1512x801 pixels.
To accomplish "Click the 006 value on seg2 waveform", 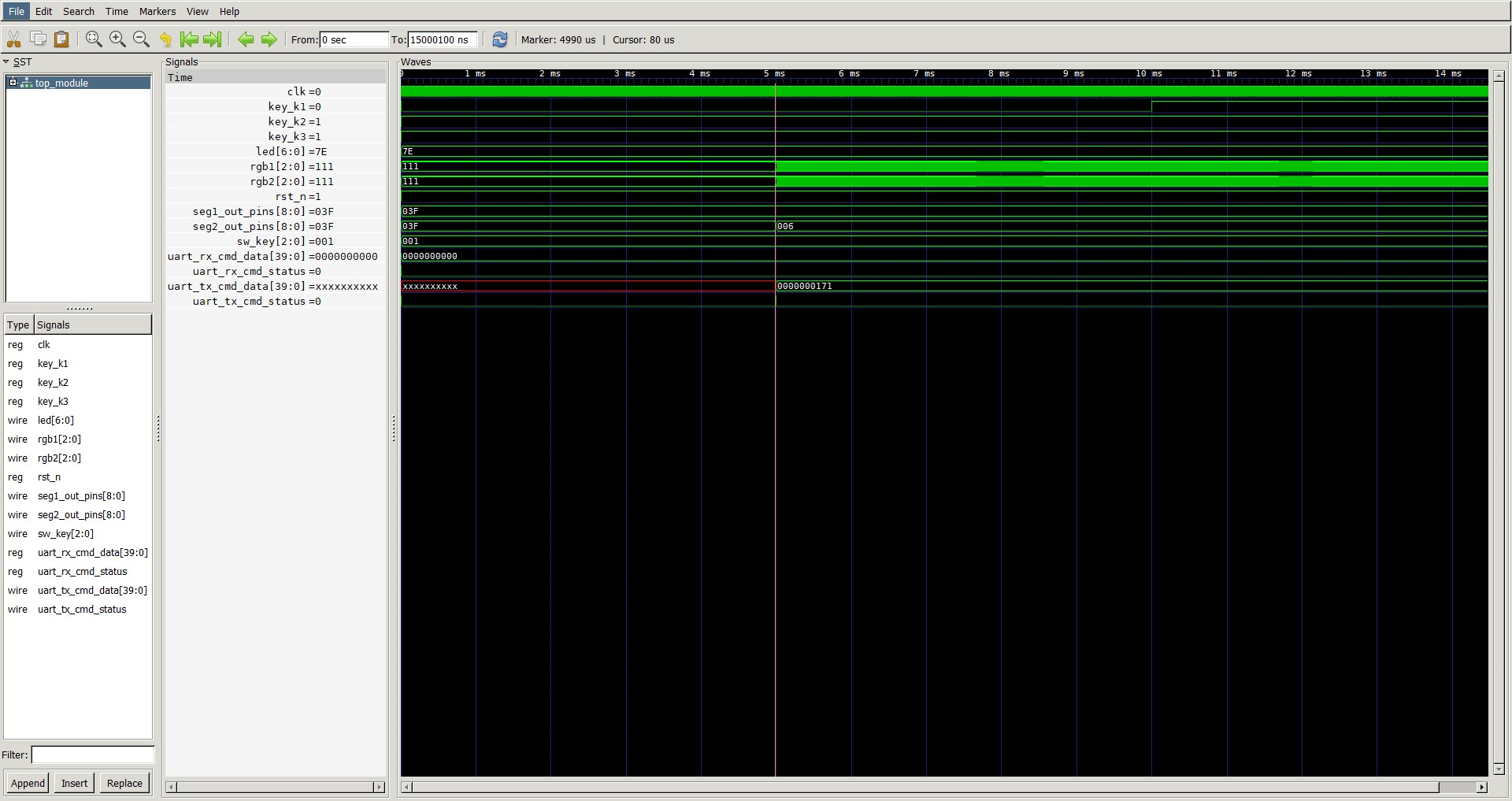I will 785,226.
